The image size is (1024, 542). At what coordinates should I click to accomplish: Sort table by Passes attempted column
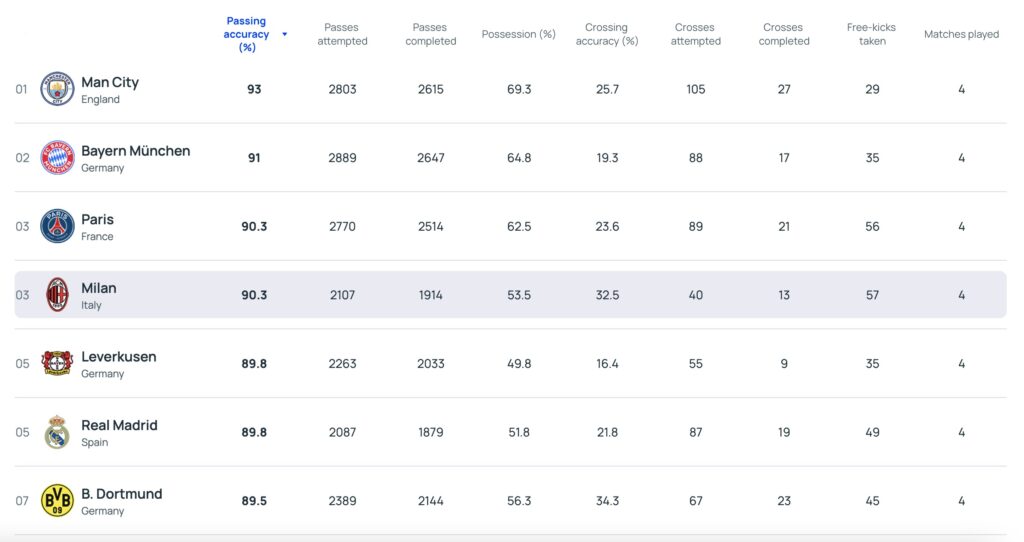coord(342,34)
